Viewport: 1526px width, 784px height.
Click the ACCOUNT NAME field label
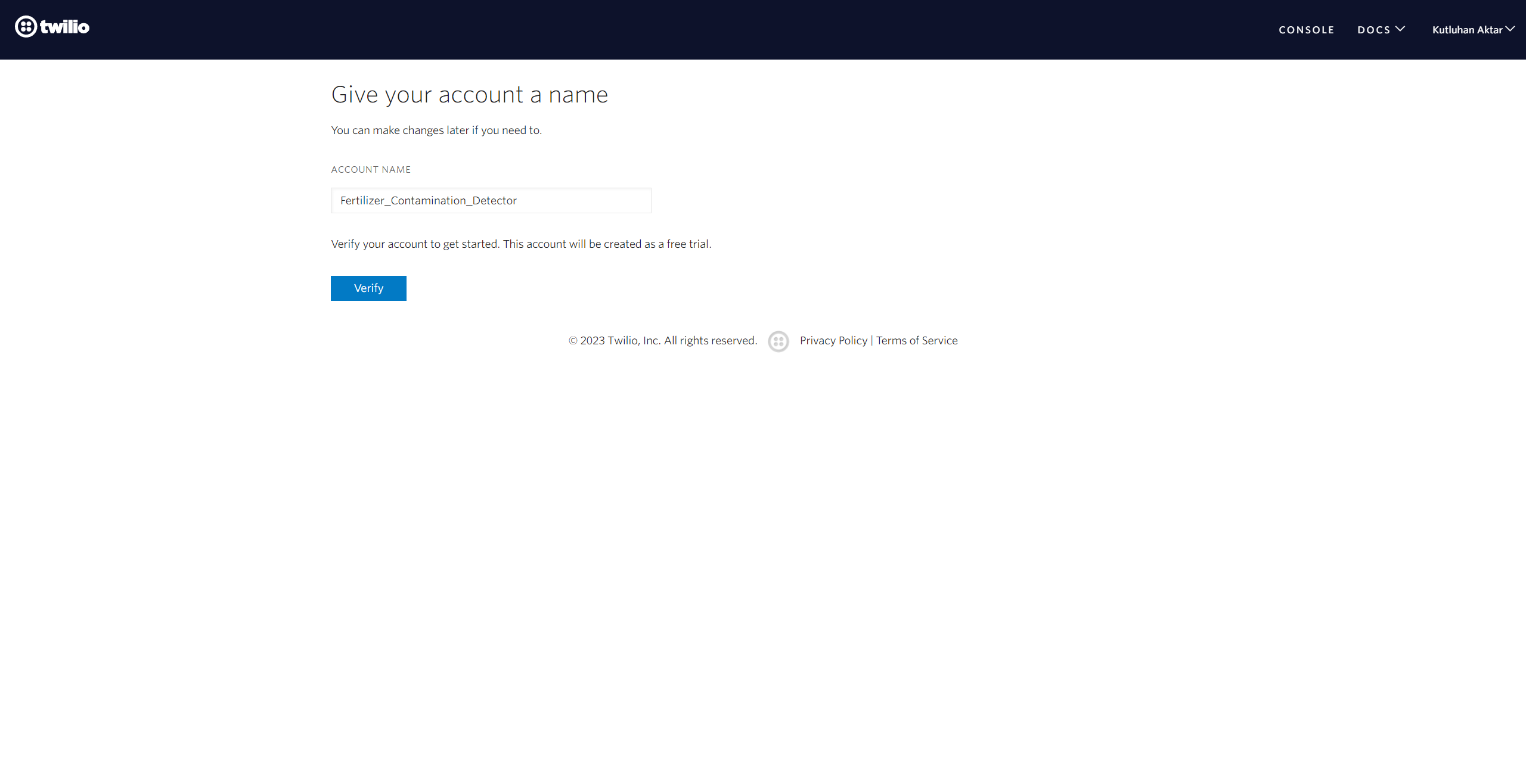pyautogui.click(x=371, y=170)
